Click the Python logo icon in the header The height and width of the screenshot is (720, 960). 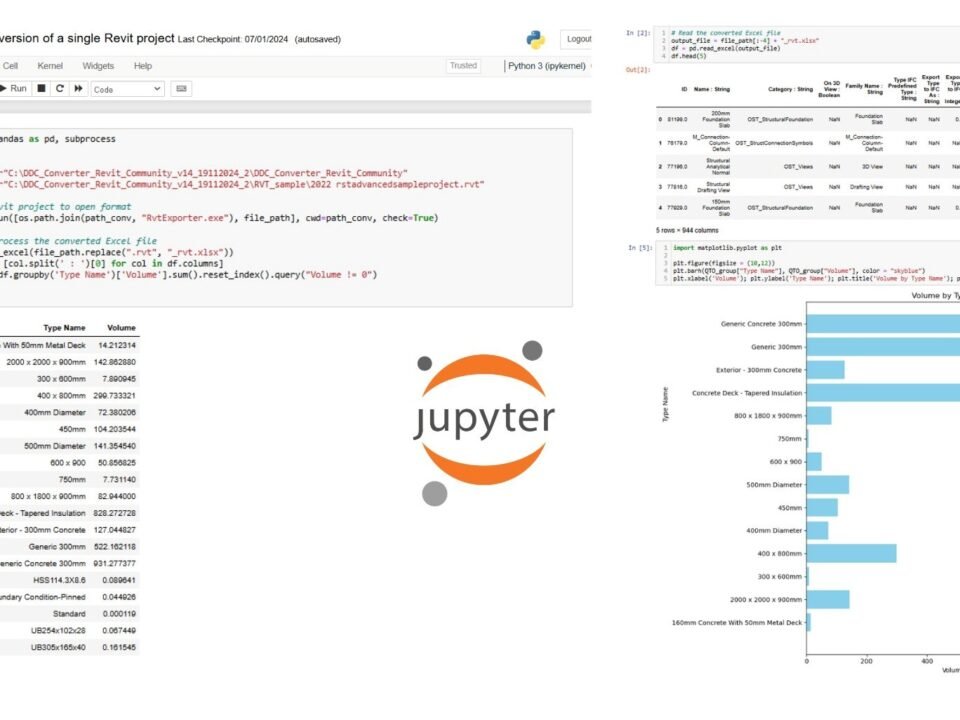click(536, 39)
